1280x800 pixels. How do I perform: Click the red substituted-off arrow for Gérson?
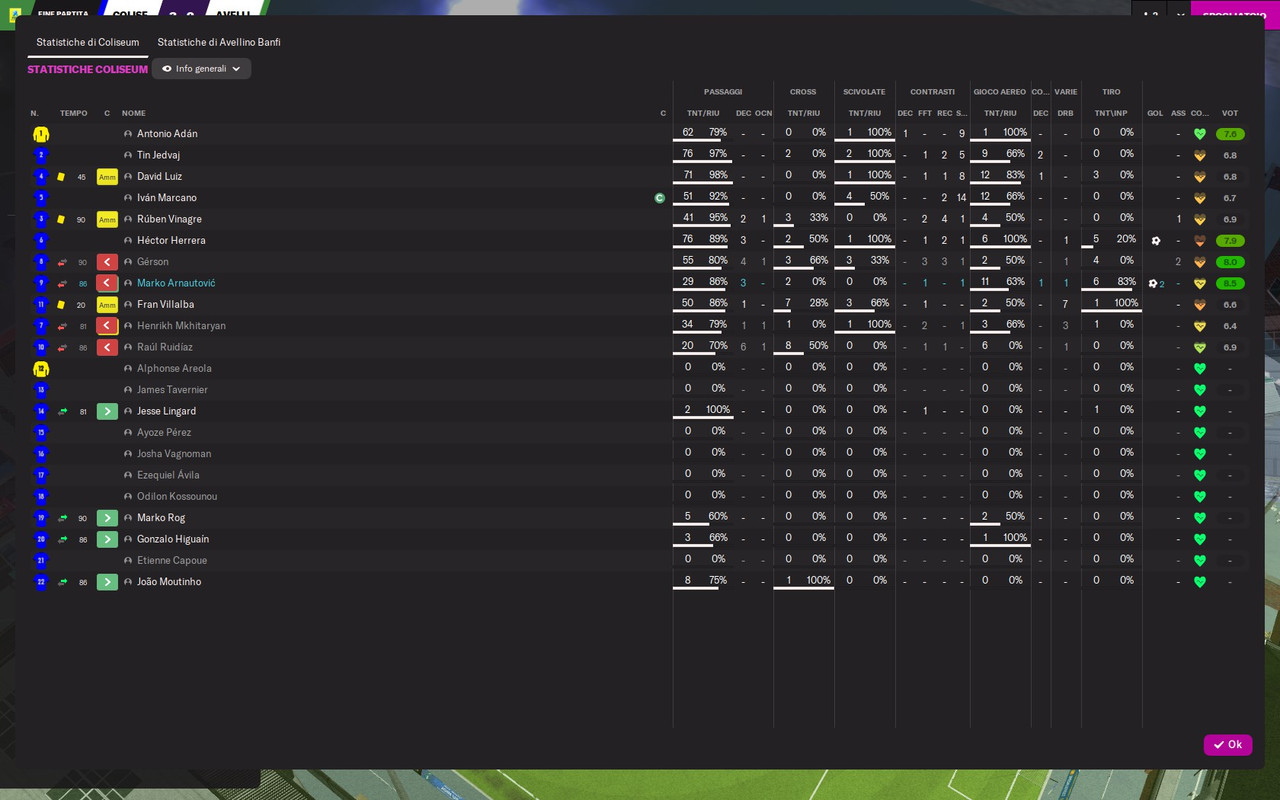(x=107, y=262)
